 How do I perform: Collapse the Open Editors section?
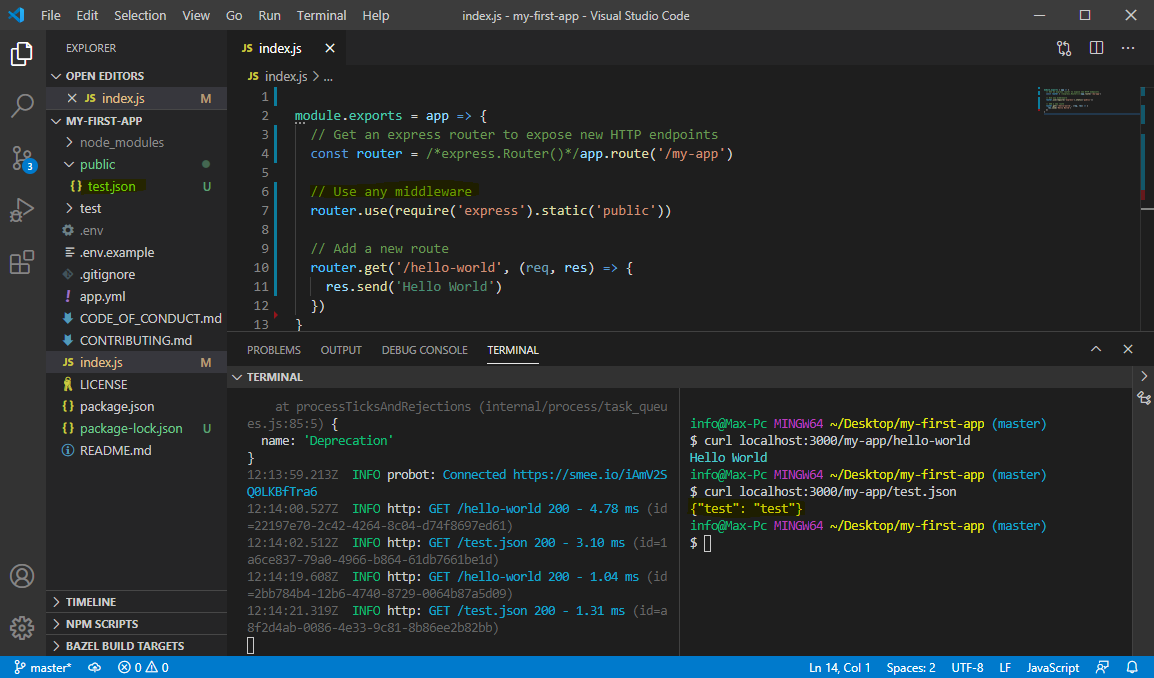pos(57,76)
